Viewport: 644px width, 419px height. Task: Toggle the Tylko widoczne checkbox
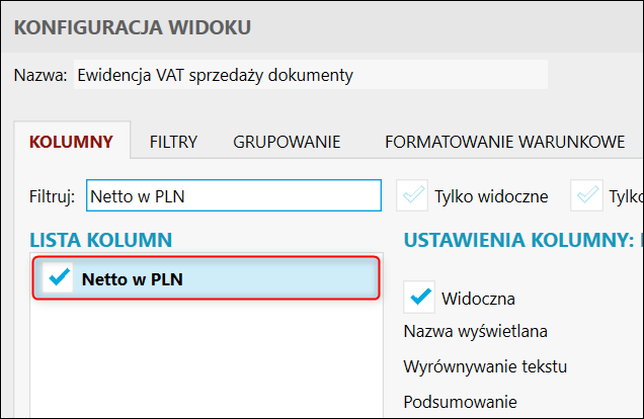pyautogui.click(x=413, y=196)
